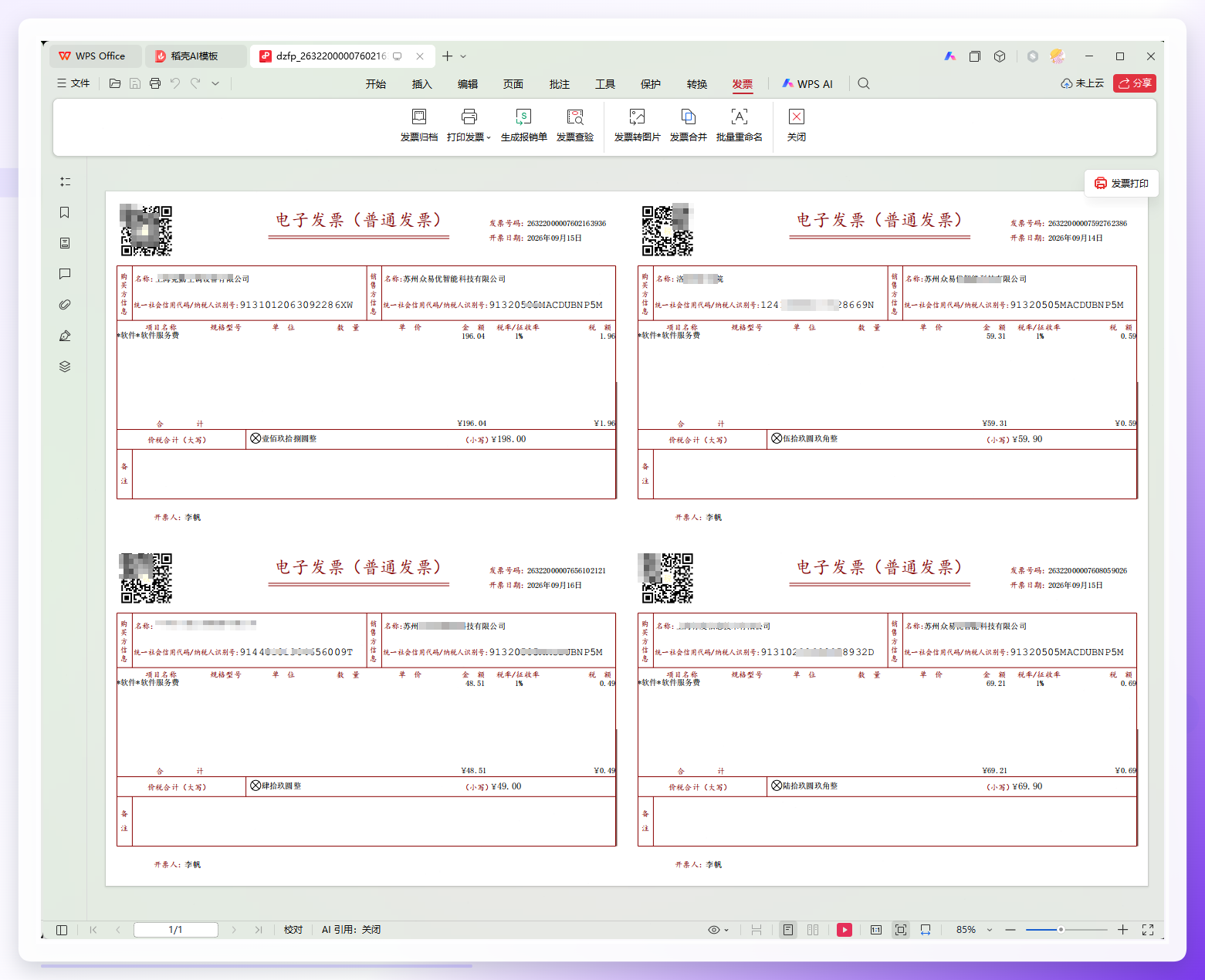Viewport: 1205px width, 980px height.
Task: Click 生成报销单 to generate a reimbursement form
Action: tap(523, 125)
